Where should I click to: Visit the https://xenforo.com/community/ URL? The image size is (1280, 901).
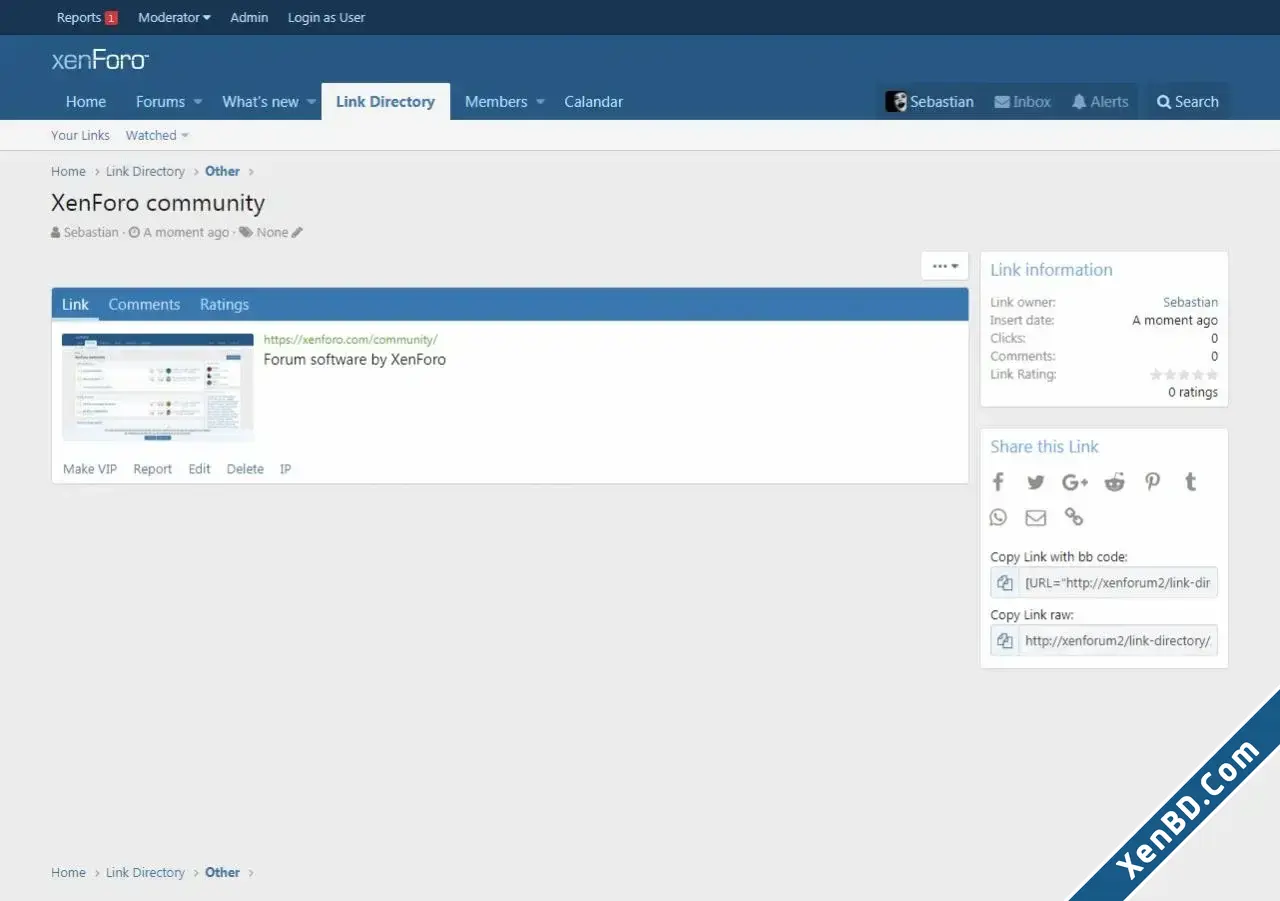(350, 340)
